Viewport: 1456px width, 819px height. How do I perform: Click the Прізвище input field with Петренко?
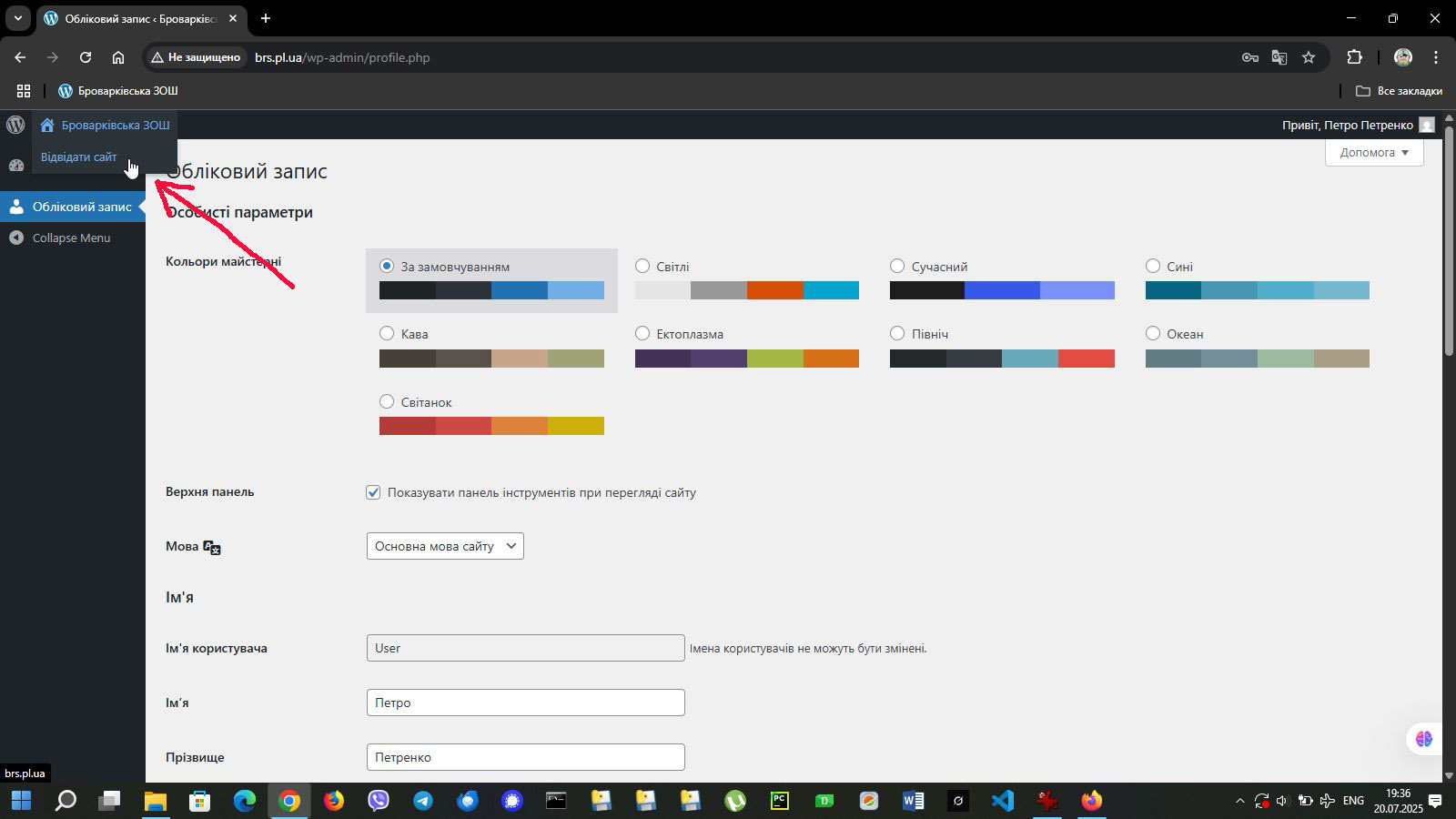(x=525, y=757)
